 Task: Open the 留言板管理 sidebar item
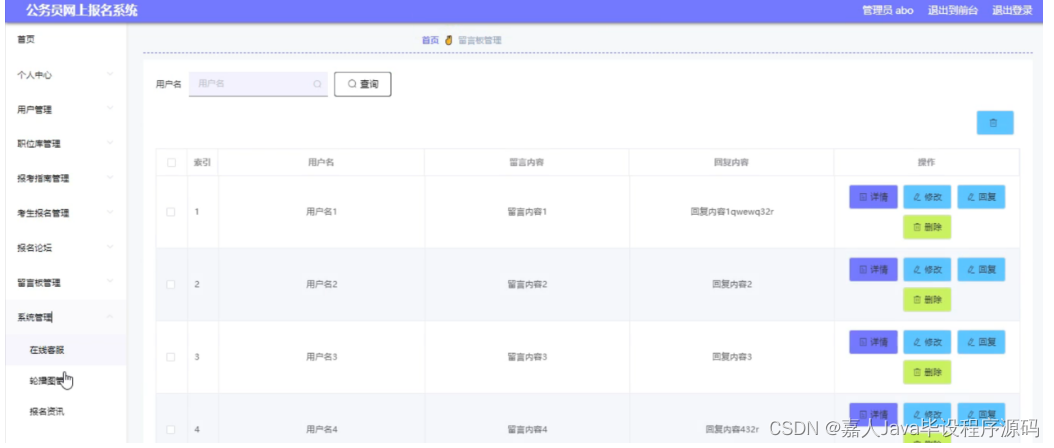tap(66, 283)
